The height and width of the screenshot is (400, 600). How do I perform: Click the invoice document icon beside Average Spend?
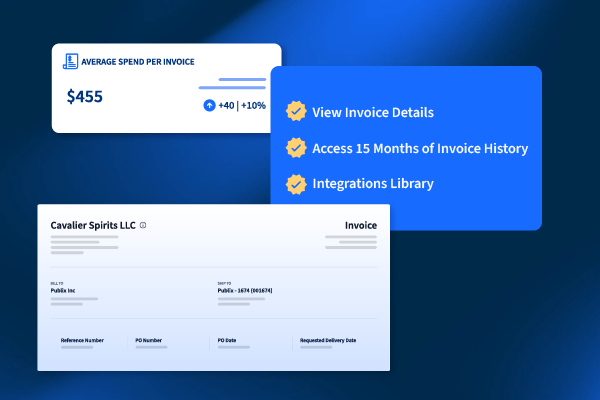point(70,61)
